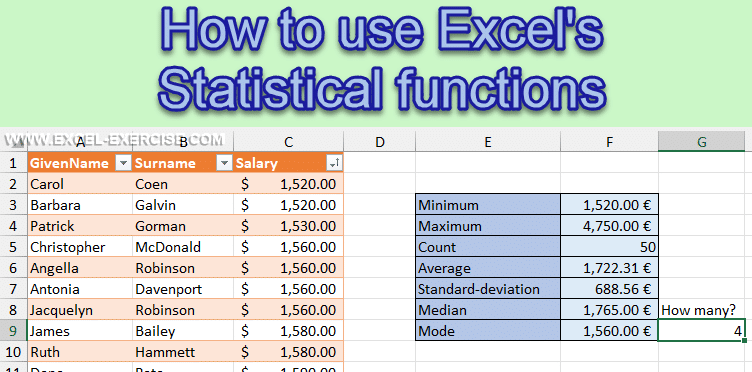Click the Mode label cell

point(488,331)
